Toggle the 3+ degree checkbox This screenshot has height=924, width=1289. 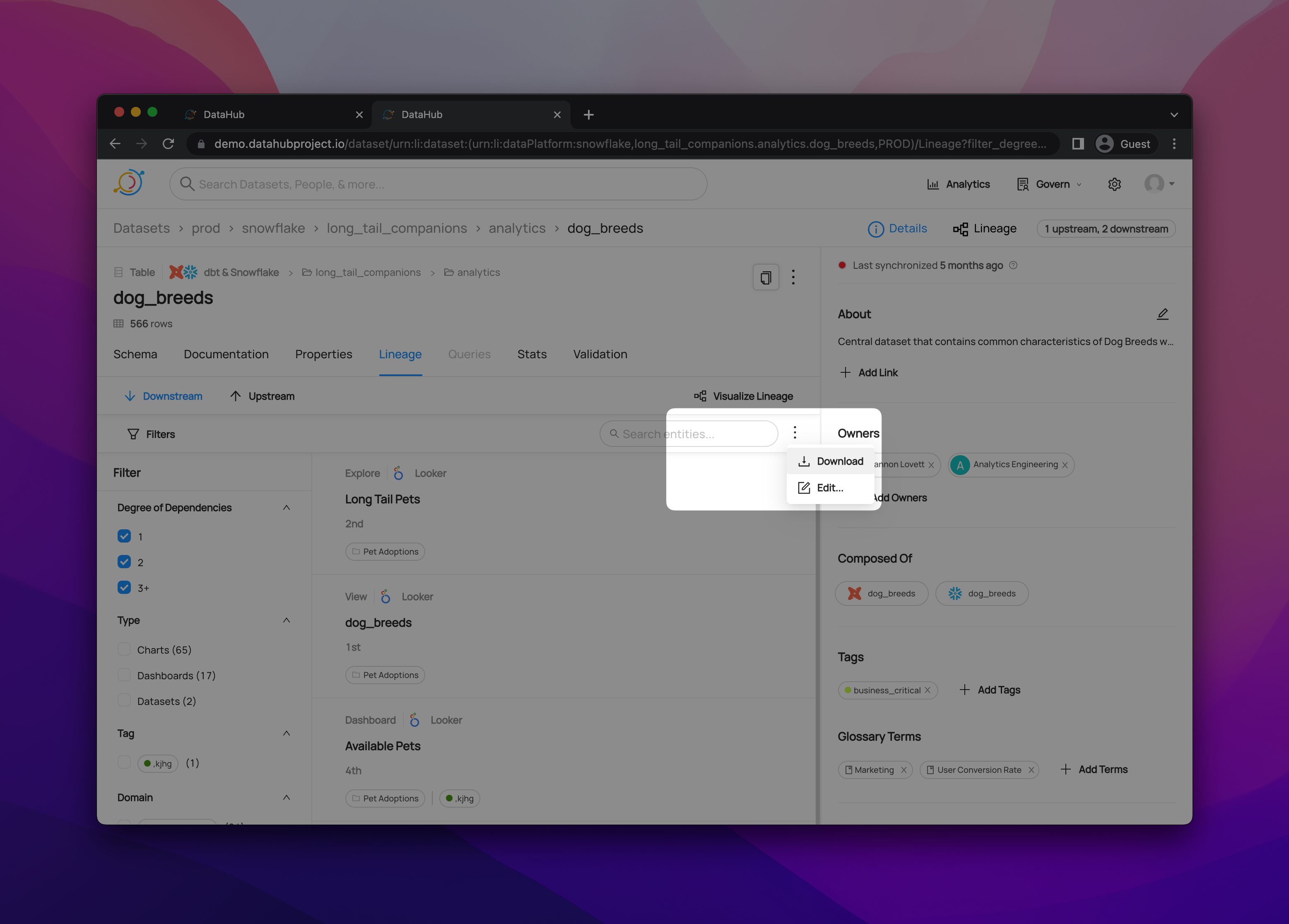click(x=124, y=587)
